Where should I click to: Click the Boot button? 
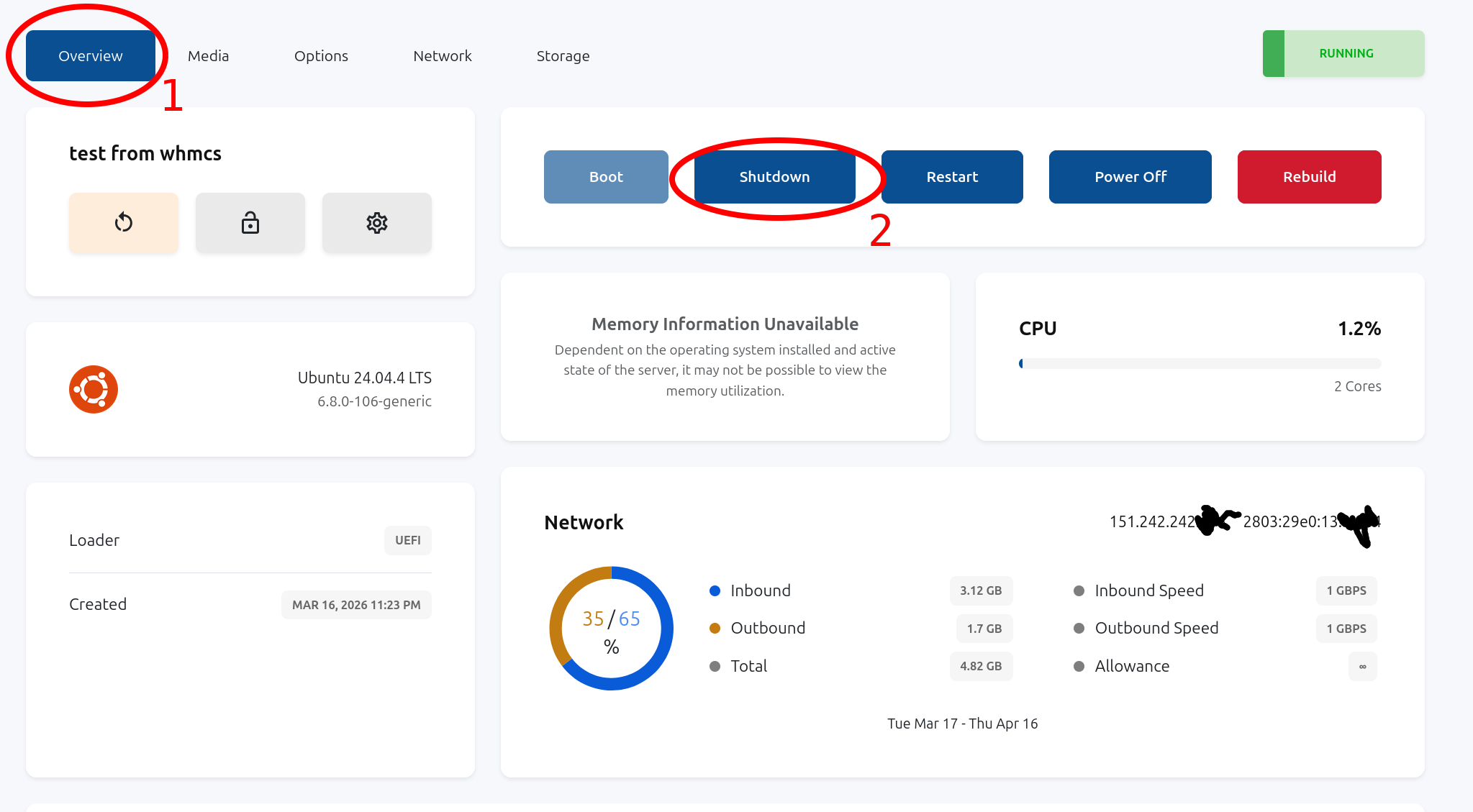pyautogui.click(x=606, y=177)
